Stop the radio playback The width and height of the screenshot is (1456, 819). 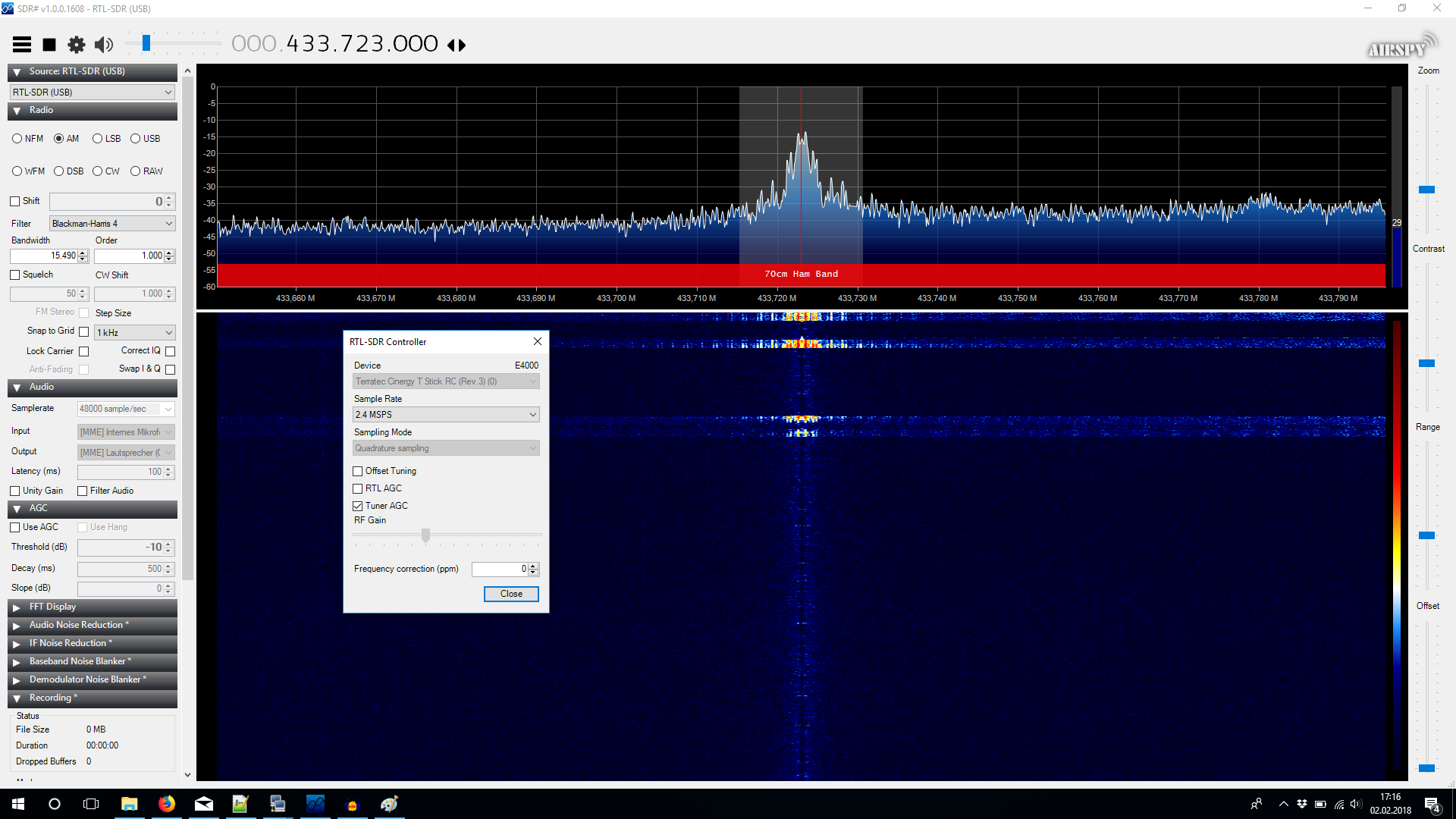pyautogui.click(x=49, y=45)
